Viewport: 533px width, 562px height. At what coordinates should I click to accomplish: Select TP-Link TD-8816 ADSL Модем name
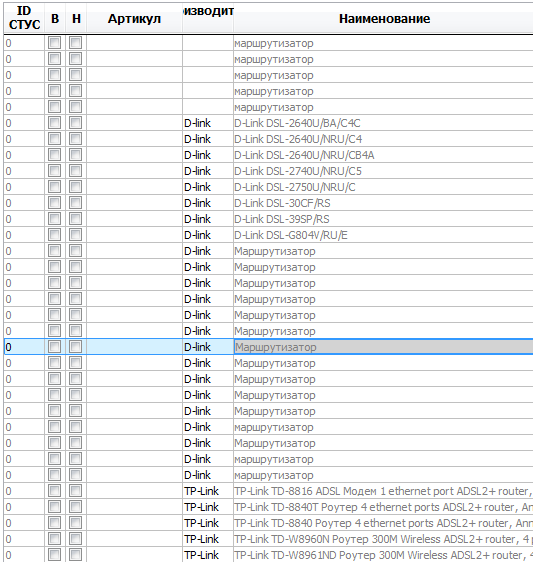[383, 491]
